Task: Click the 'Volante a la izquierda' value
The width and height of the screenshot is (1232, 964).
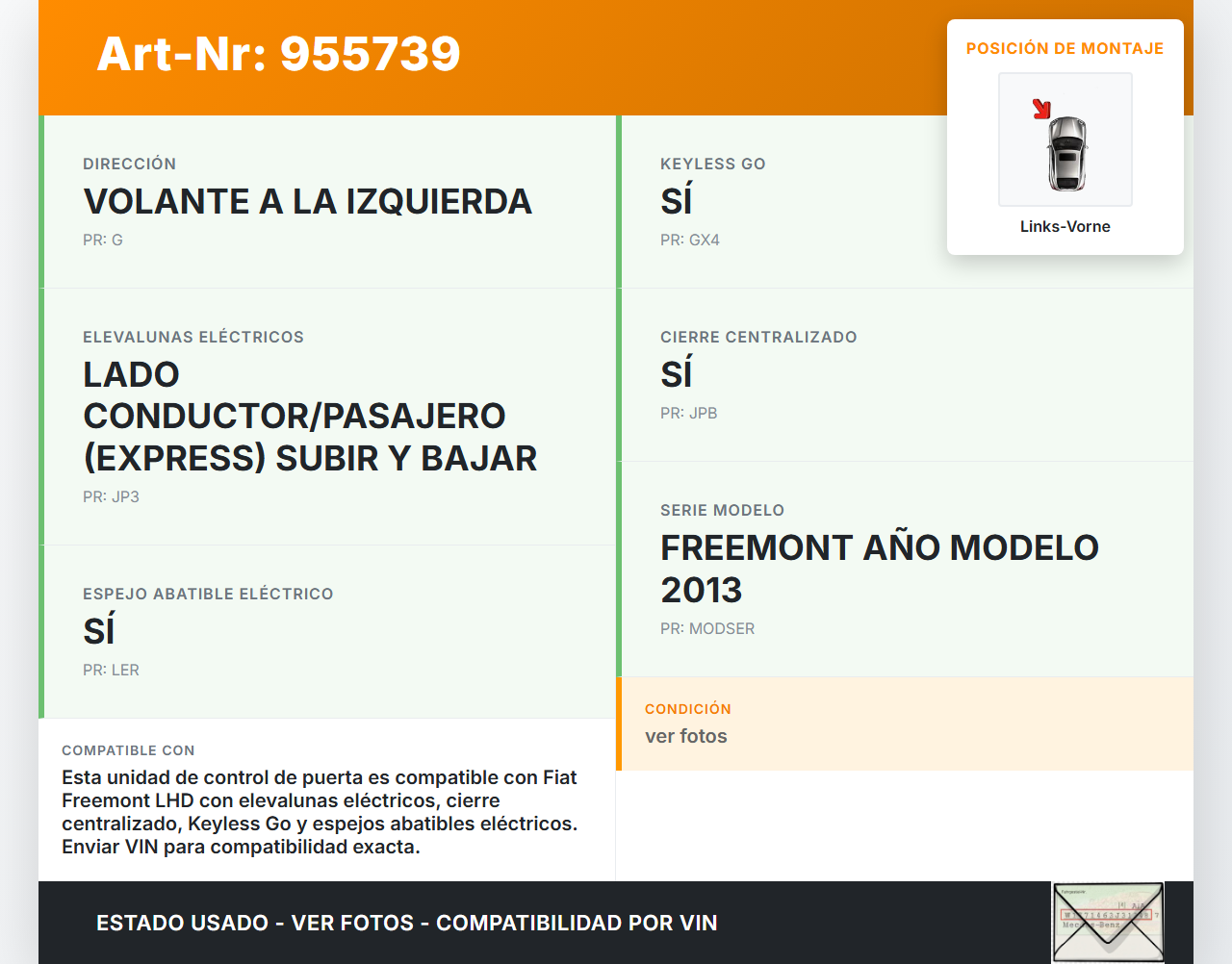Action: pyautogui.click(x=307, y=202)
